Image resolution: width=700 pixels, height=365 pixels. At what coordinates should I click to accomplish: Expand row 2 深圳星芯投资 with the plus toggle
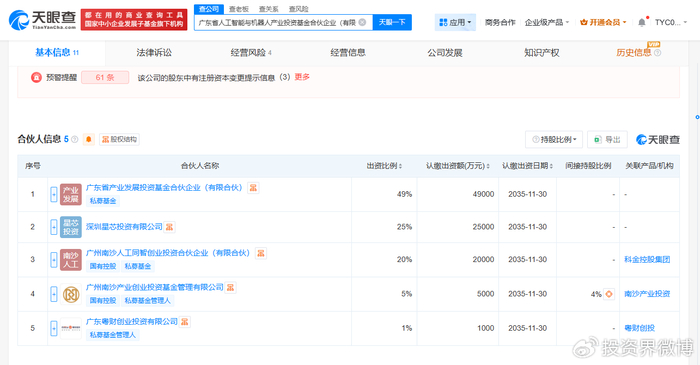coord(54,227)
